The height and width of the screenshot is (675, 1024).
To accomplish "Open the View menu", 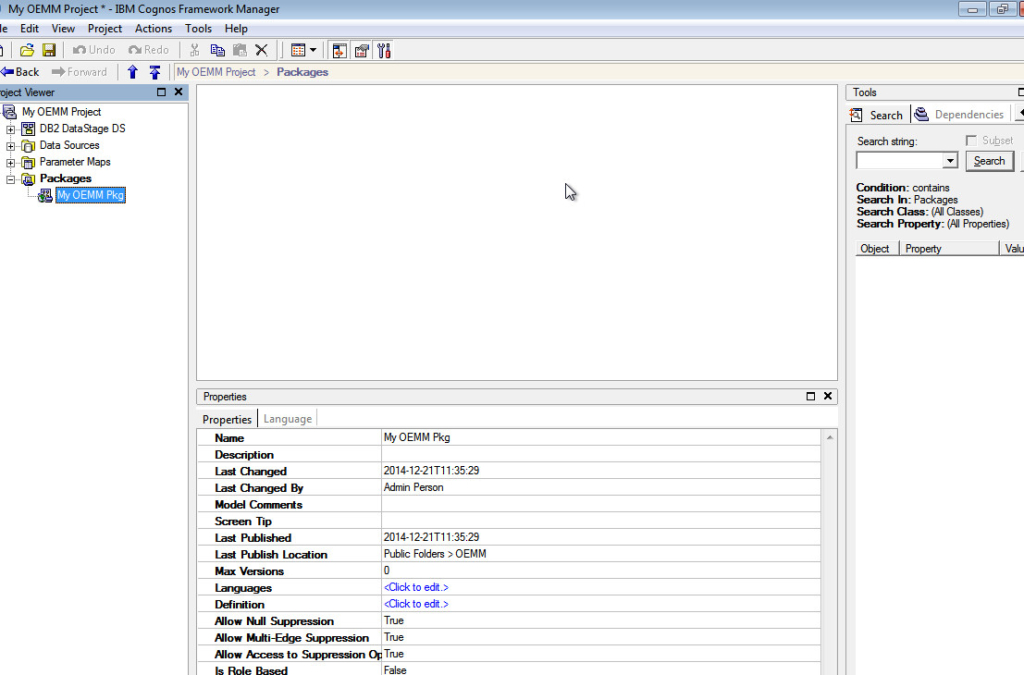I will pyautogui.click(x=63, y=29).
